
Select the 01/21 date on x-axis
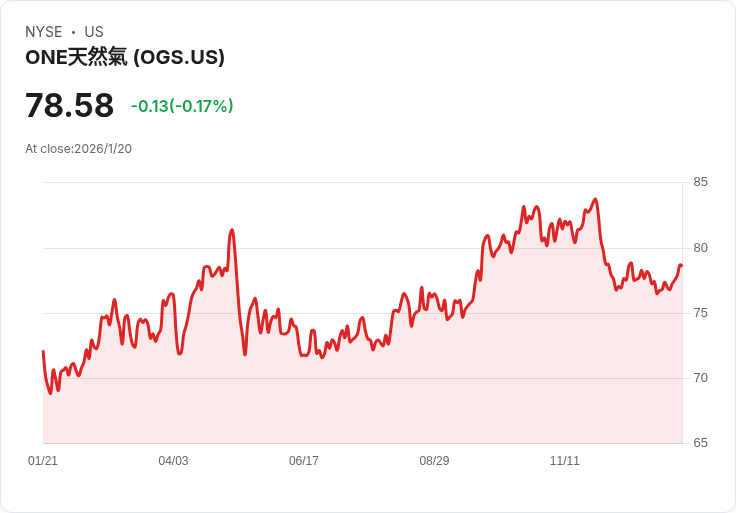(x=43, y=461)
